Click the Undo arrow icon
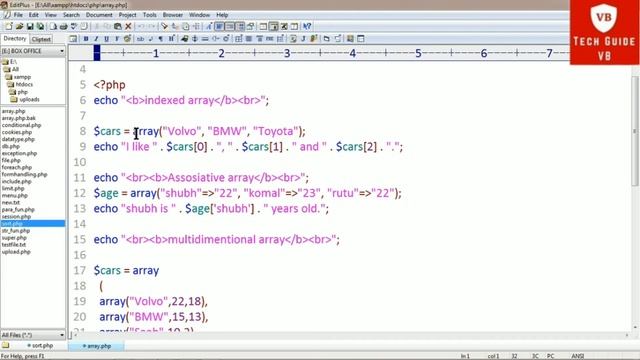Screen dimensions: 640x360 click(x=141, y=27)
